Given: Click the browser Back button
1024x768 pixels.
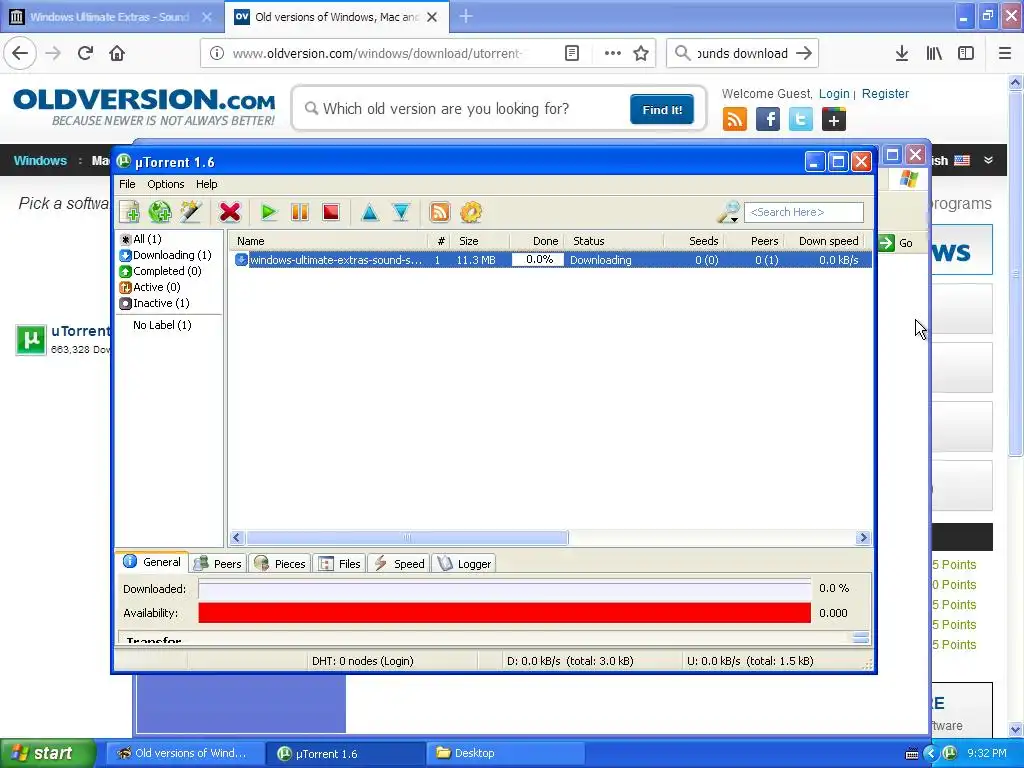Looking at the screenshot, I should tap(20, 53).
